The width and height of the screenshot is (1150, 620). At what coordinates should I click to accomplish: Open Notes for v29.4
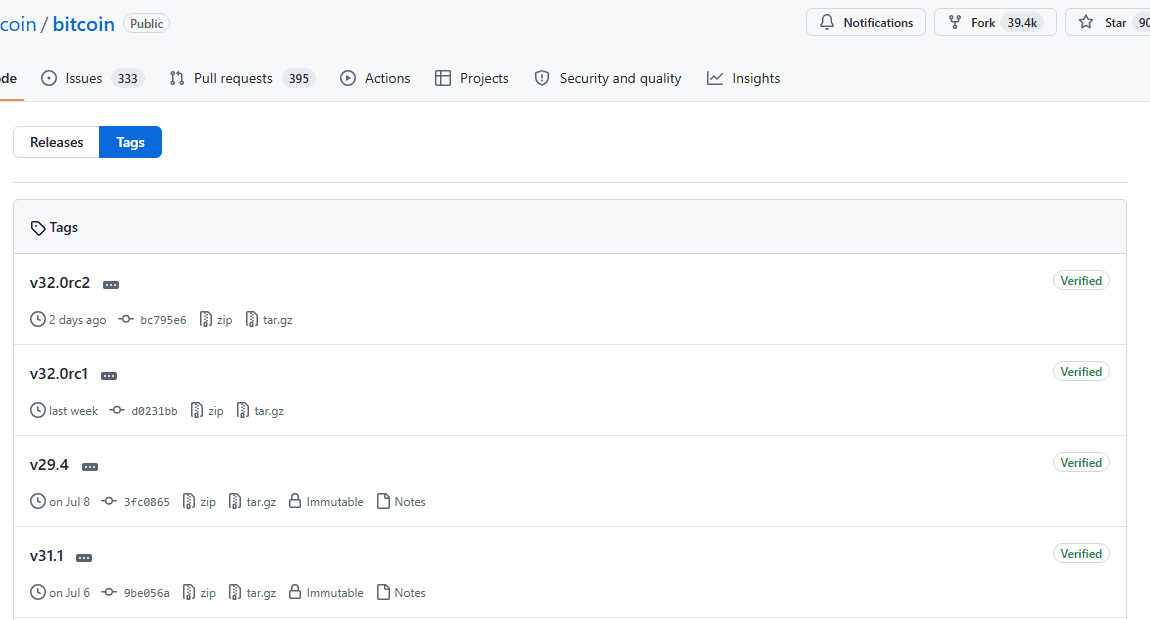(x=401, y=502)
